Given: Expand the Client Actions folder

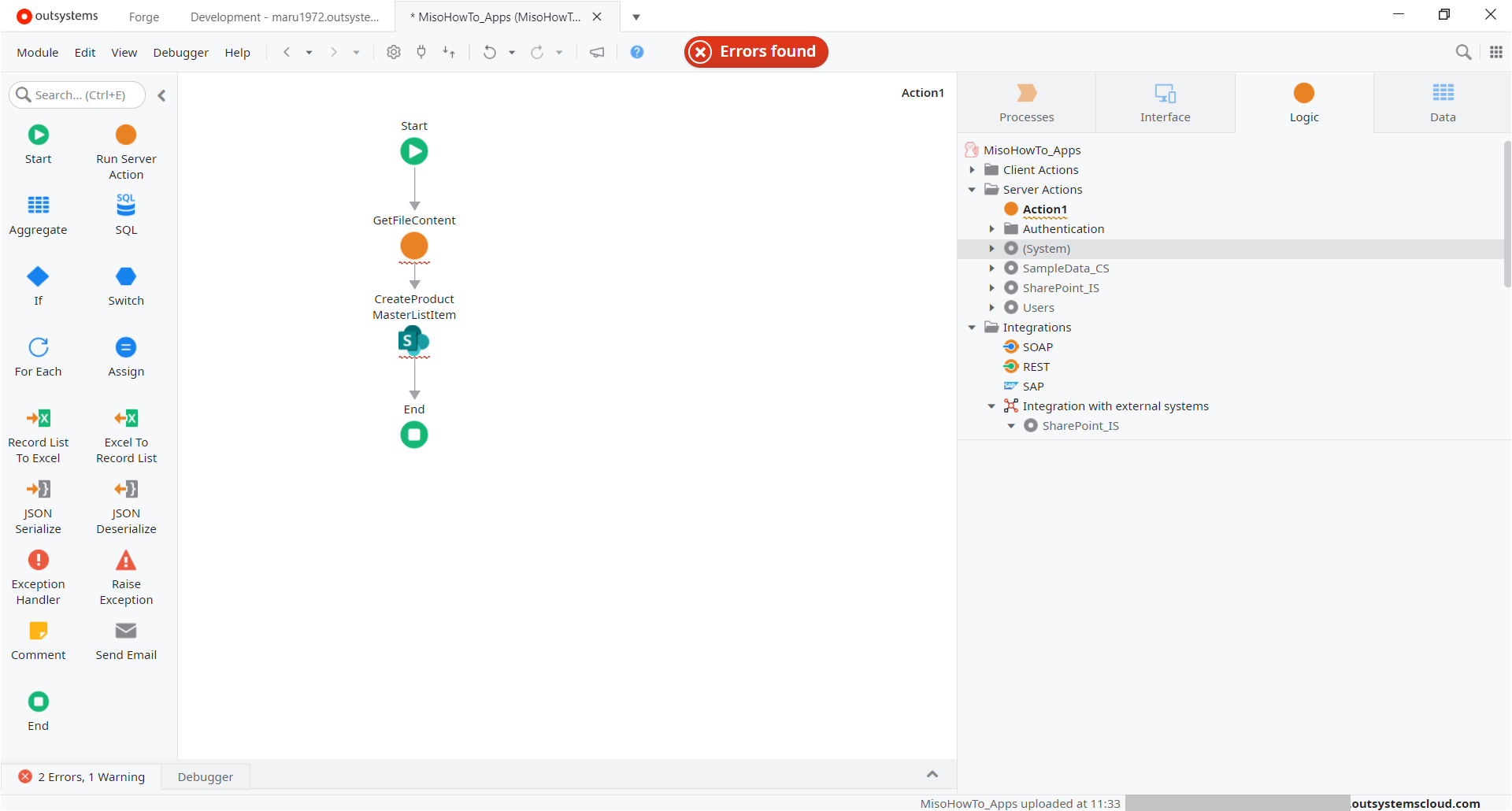Looking at the screenshot, I should (972, 170).
